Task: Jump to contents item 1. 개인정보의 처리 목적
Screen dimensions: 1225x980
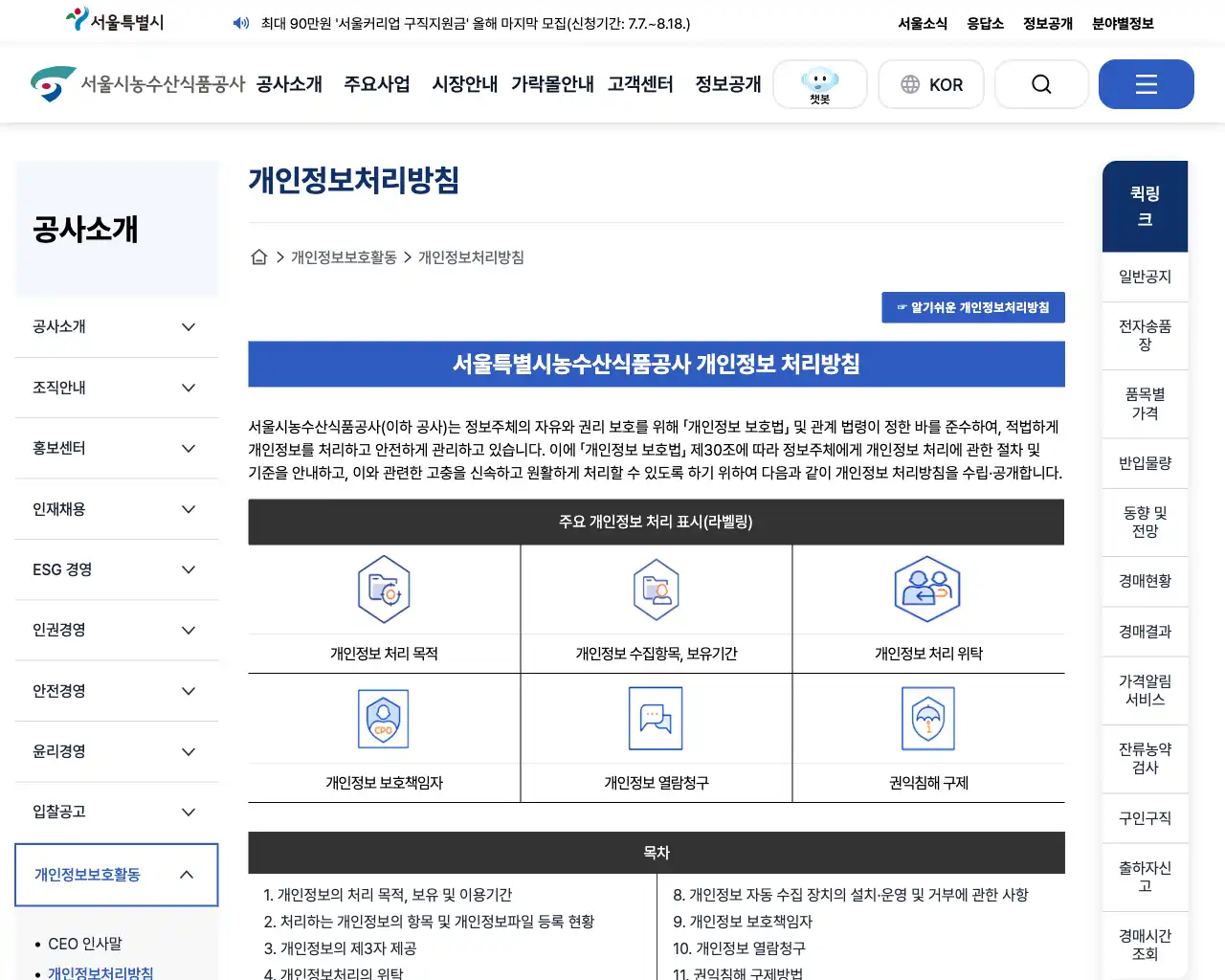Action: pos(388,895)
